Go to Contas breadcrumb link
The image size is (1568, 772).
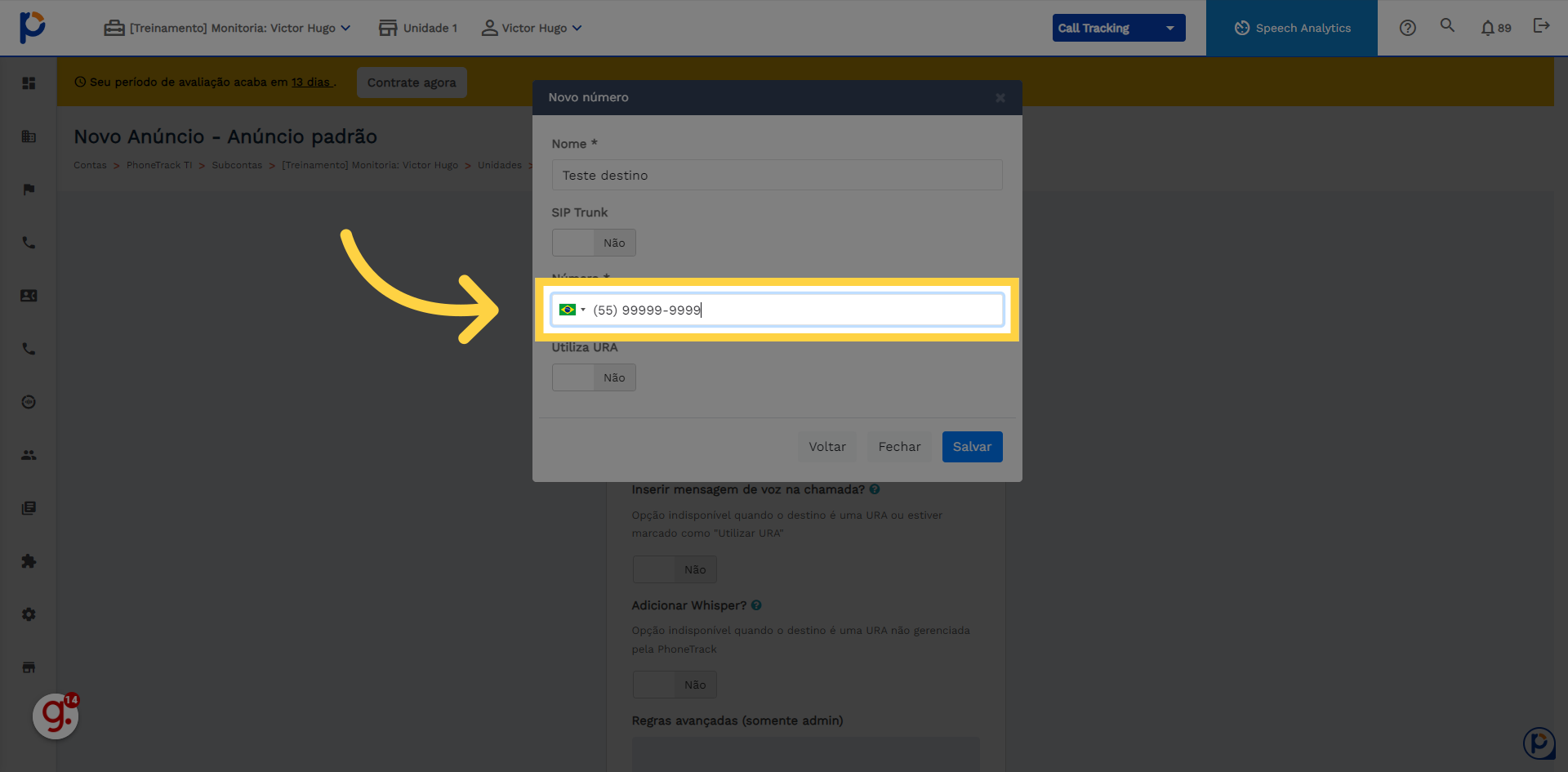point(90,165)
